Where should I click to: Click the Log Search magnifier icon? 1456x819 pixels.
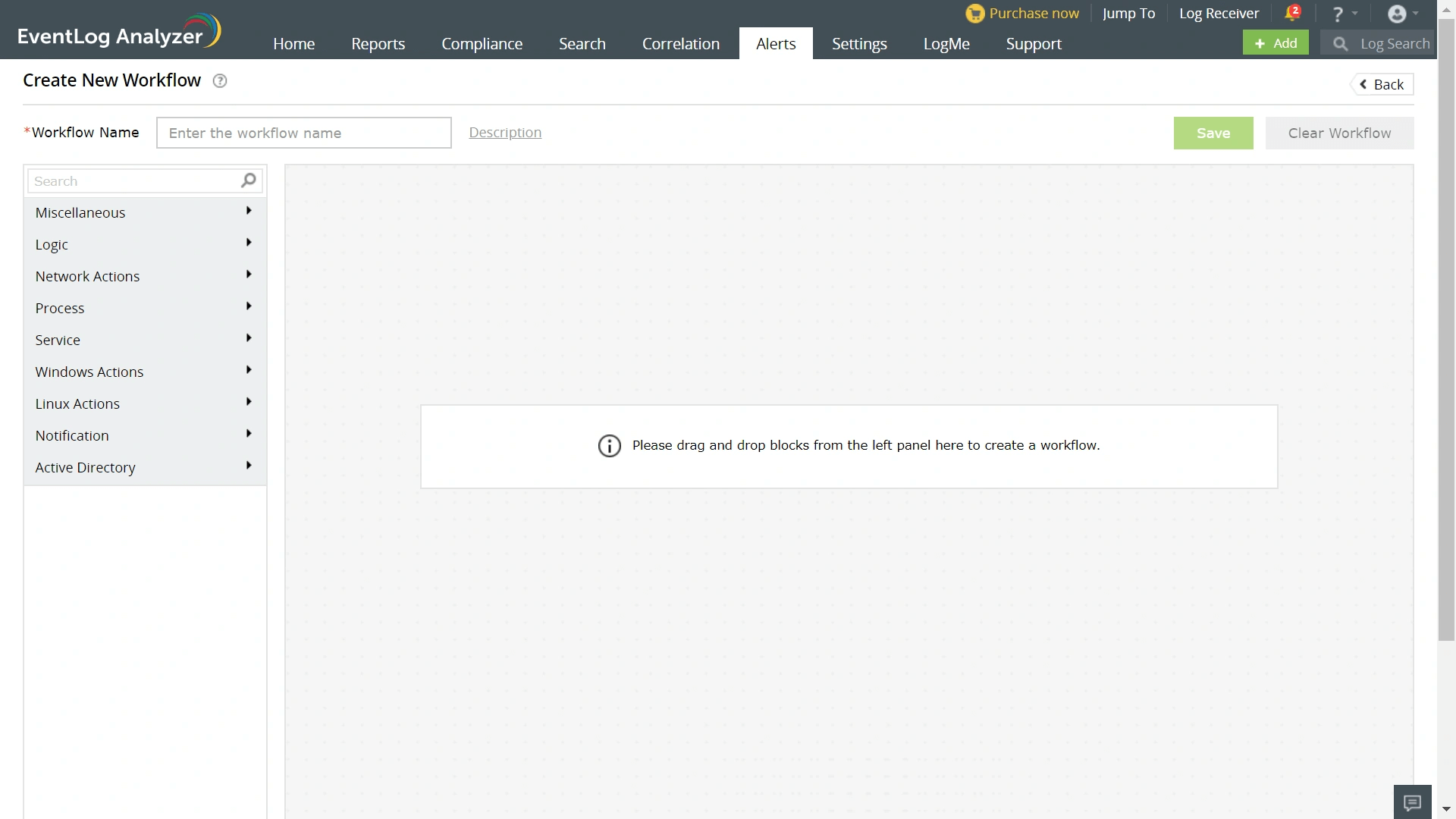click(1340, 44)
